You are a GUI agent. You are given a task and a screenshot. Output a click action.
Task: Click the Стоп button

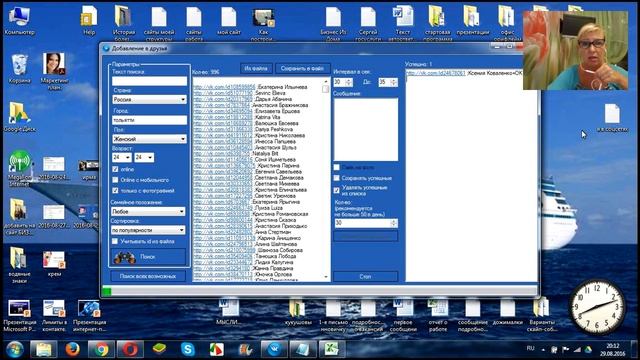click(x=365, y=276)
